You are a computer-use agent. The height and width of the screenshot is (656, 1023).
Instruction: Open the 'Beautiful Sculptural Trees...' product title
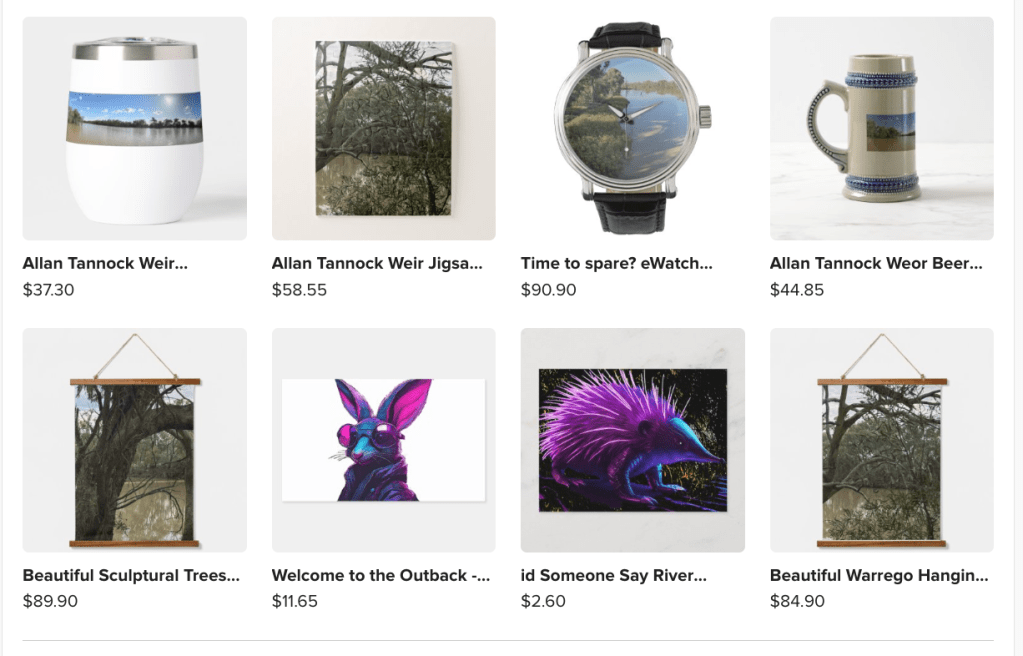[131, 575]
